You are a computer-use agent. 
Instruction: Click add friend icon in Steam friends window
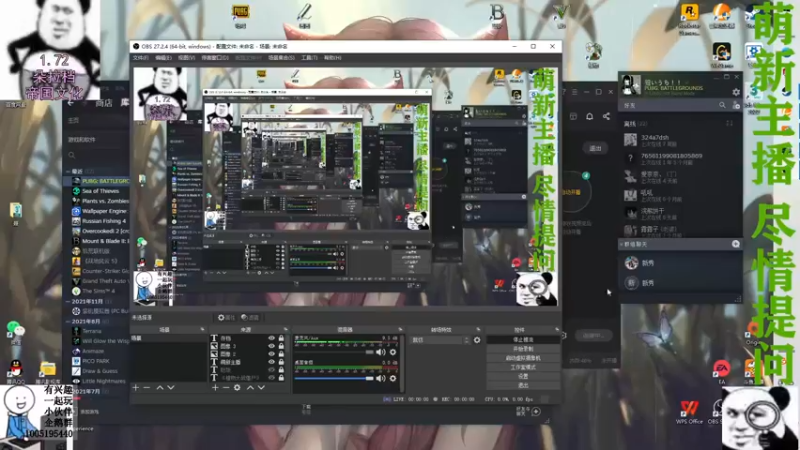(x=736, y=105)
